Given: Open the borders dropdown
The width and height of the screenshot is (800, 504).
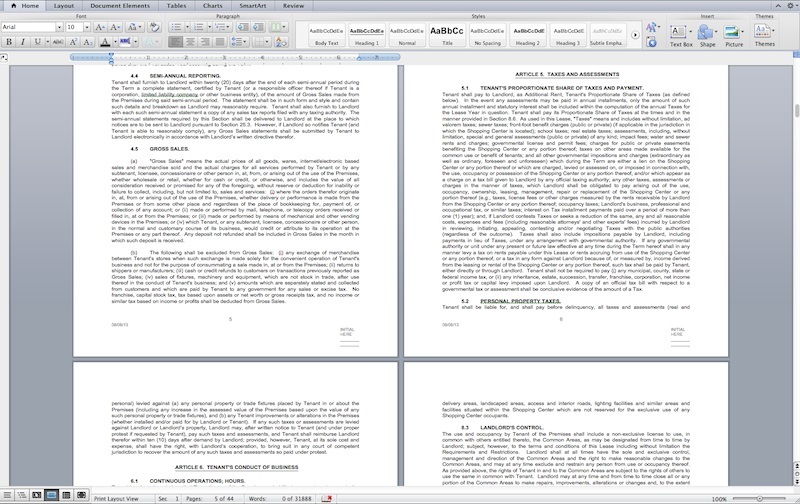Looking at the screenshot, I should point(261,42).
